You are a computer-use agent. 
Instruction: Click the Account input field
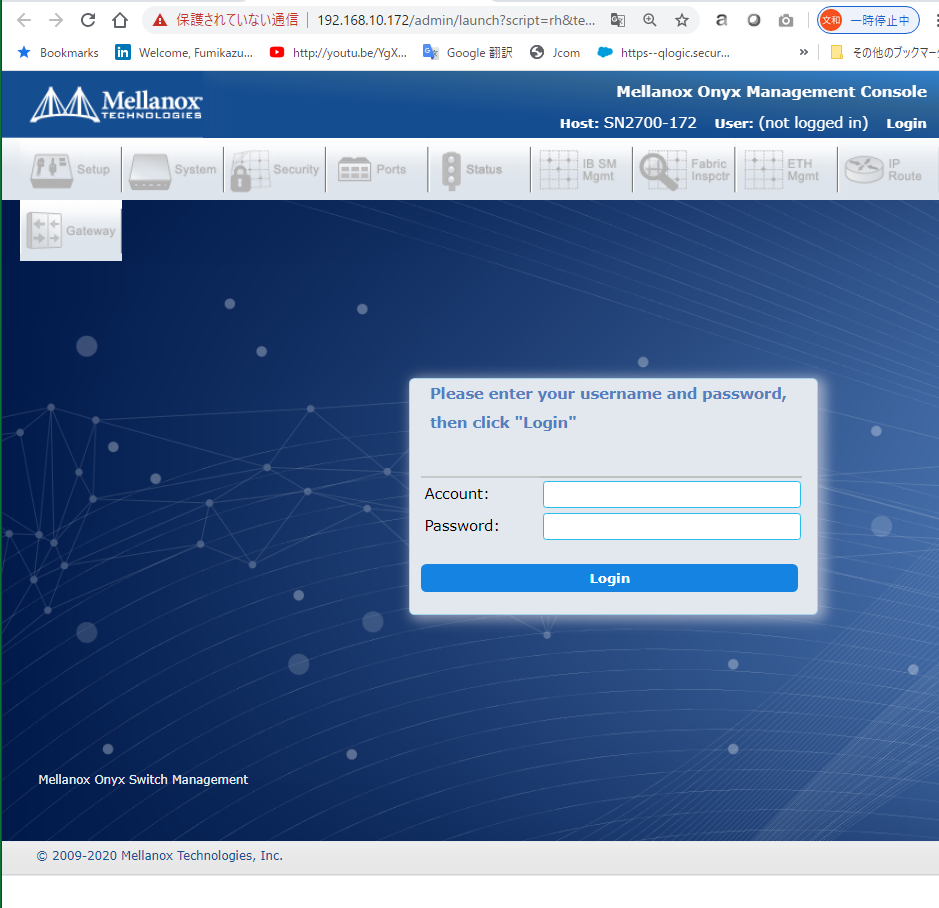tap(671, 495)
